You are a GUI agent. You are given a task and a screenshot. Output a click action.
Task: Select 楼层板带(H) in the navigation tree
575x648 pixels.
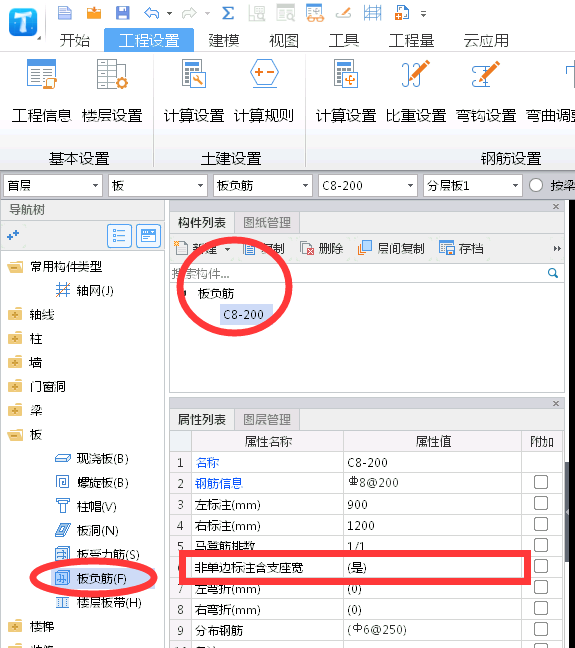98,603
